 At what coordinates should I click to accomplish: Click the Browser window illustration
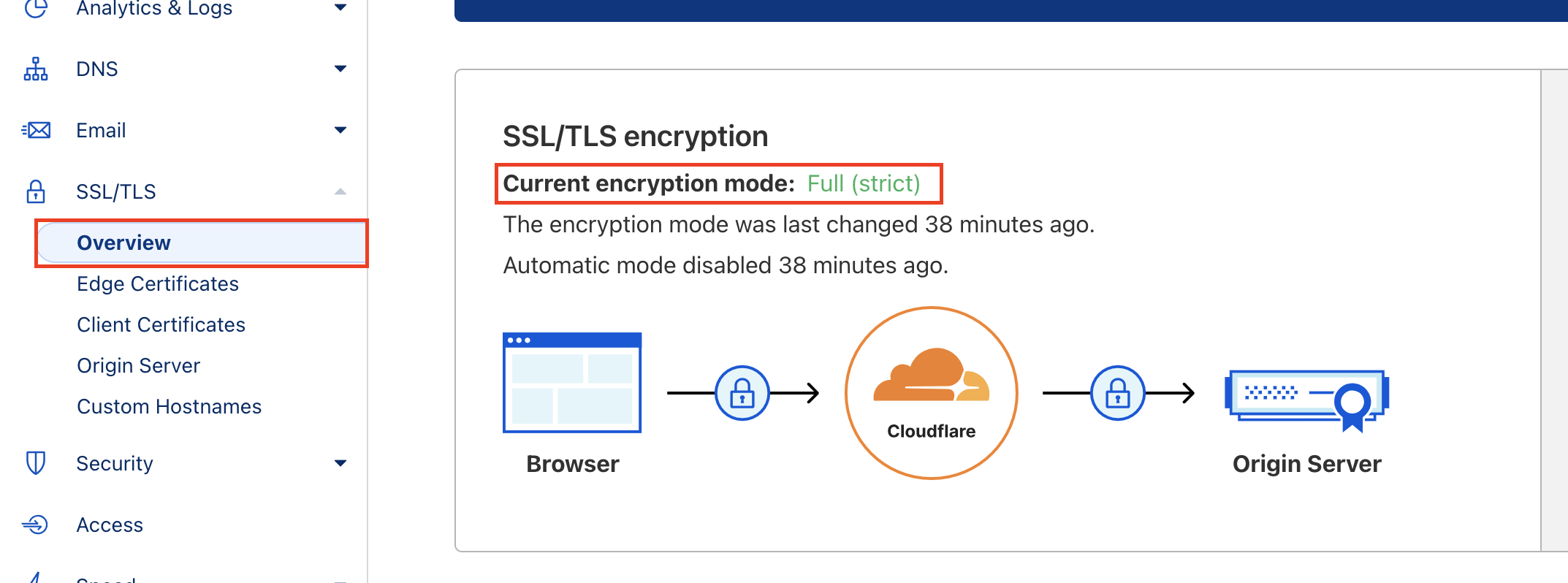pos(572,383)
